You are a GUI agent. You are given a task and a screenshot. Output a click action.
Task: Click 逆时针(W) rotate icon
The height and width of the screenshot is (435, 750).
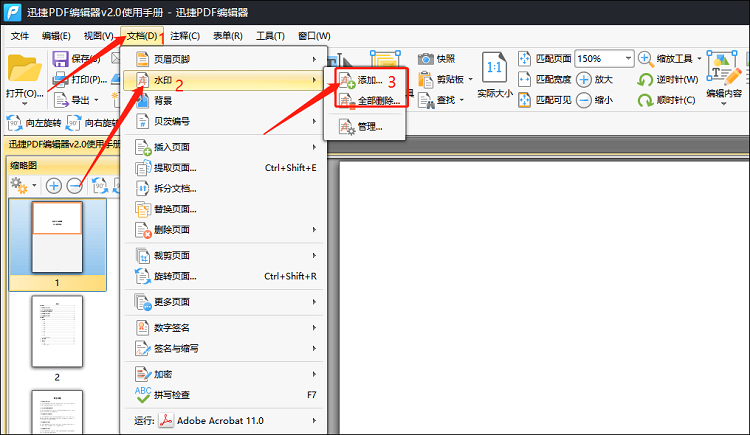(x=645, y=79)
